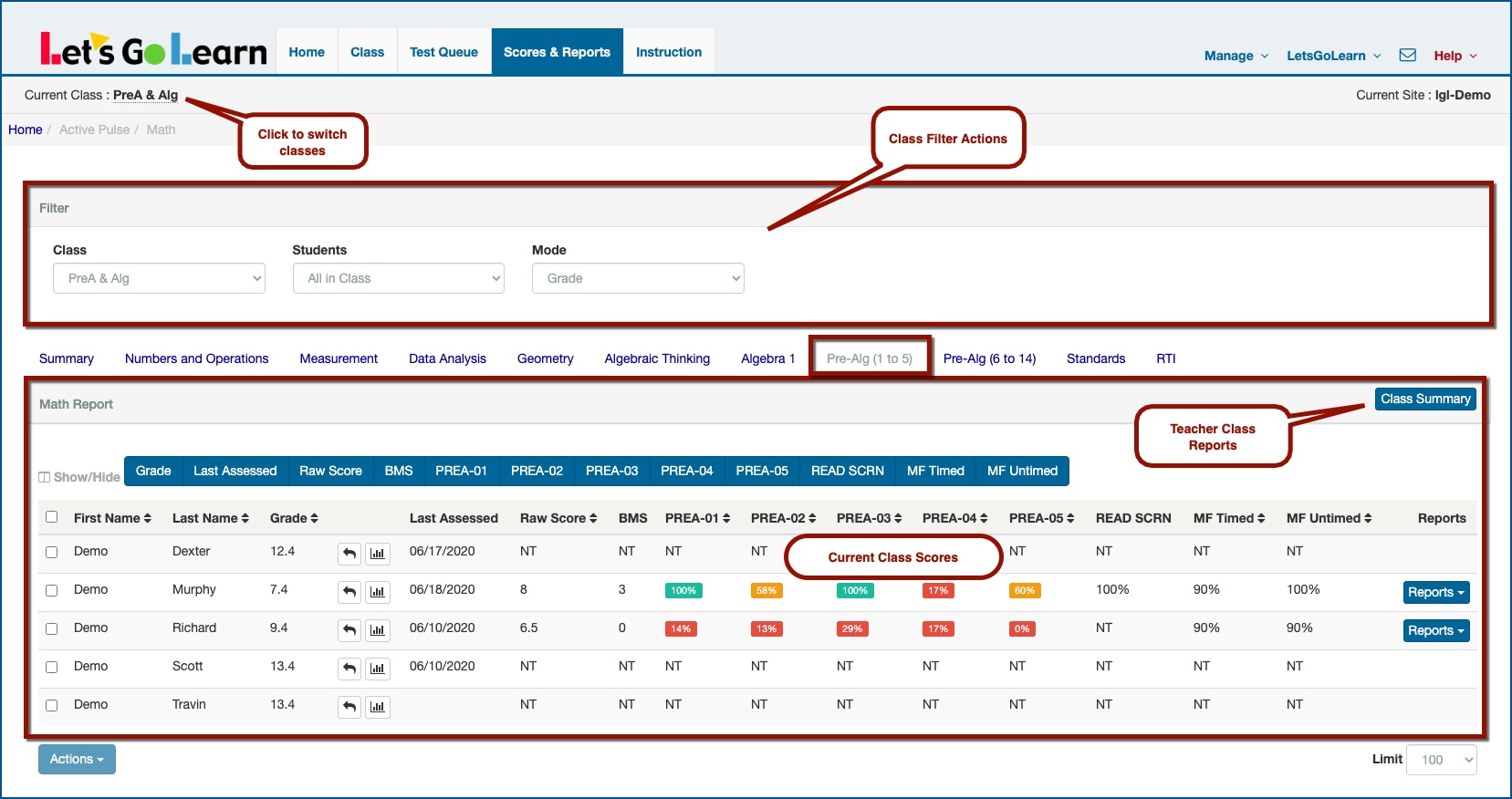Screen dimensions: 1512x799
Task: Open the Mode dropdown showing Grade
Action: pos(638,278)
